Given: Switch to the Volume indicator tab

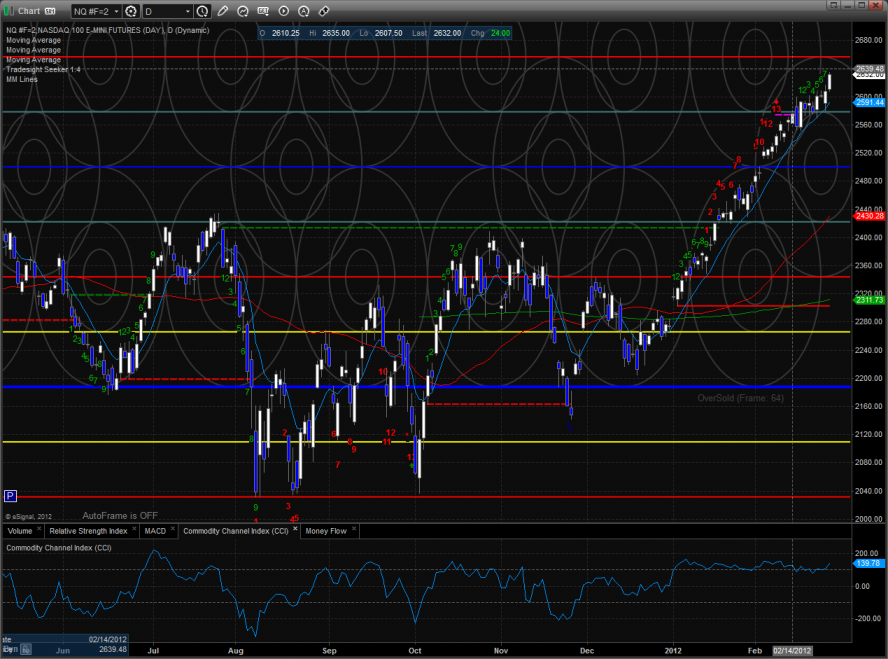Looking at the screenshot, I should (20, 531).
